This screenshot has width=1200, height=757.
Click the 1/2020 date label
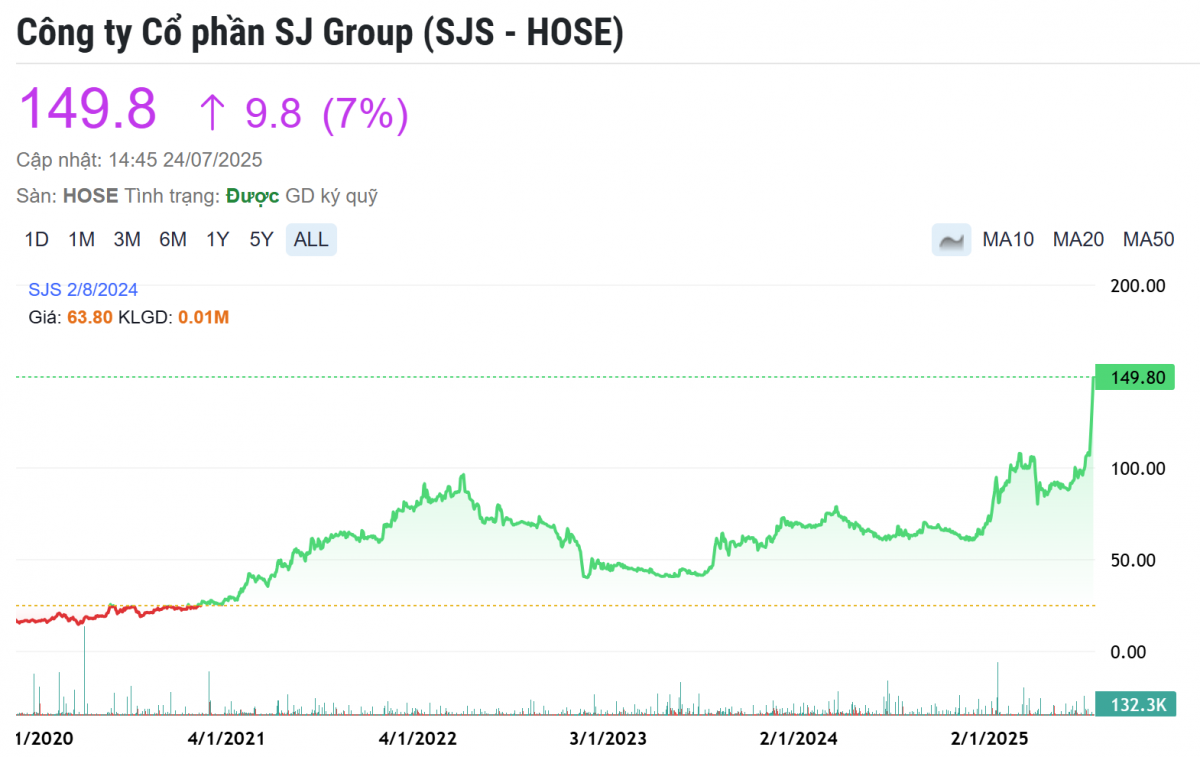click(x=45, y=739)
